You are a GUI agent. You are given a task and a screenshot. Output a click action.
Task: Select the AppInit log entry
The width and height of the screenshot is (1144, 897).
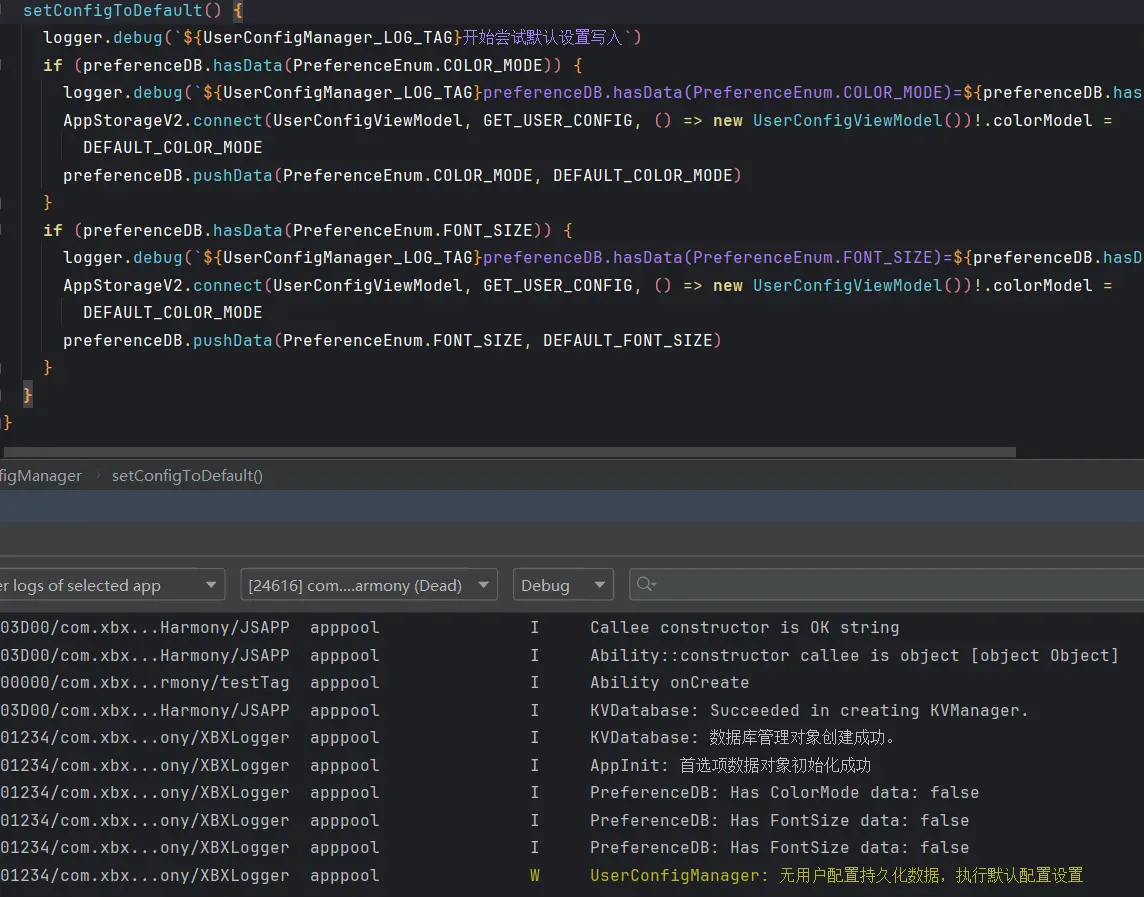click(x=730, y=766)
